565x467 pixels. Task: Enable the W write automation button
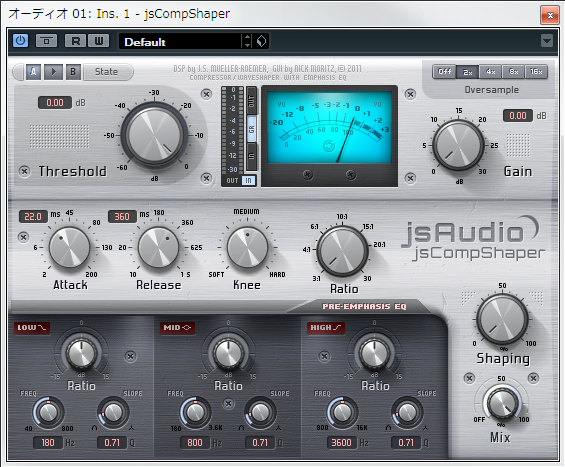(x=98, y=41)
